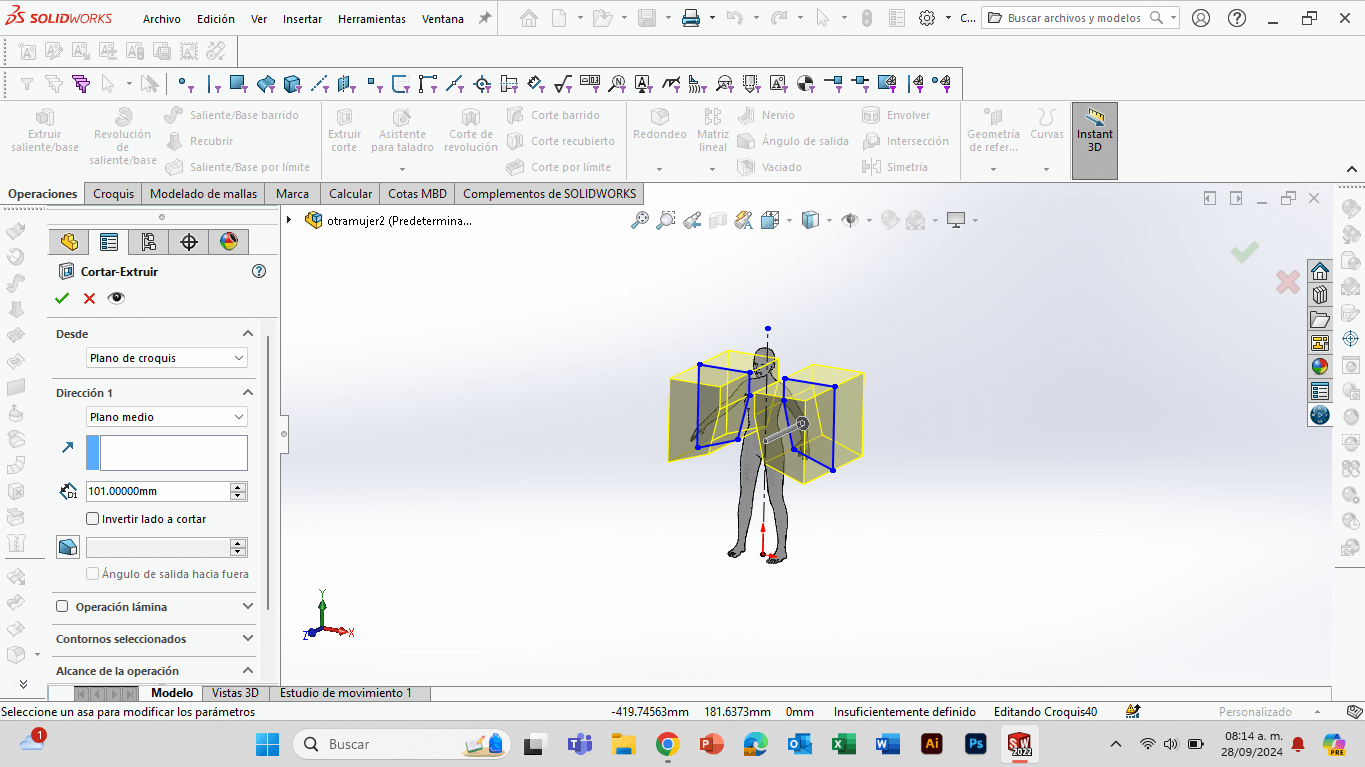Screen dimensions: 1365x767
Task: Expand the Operación lámina section
Action: point(248,607)
